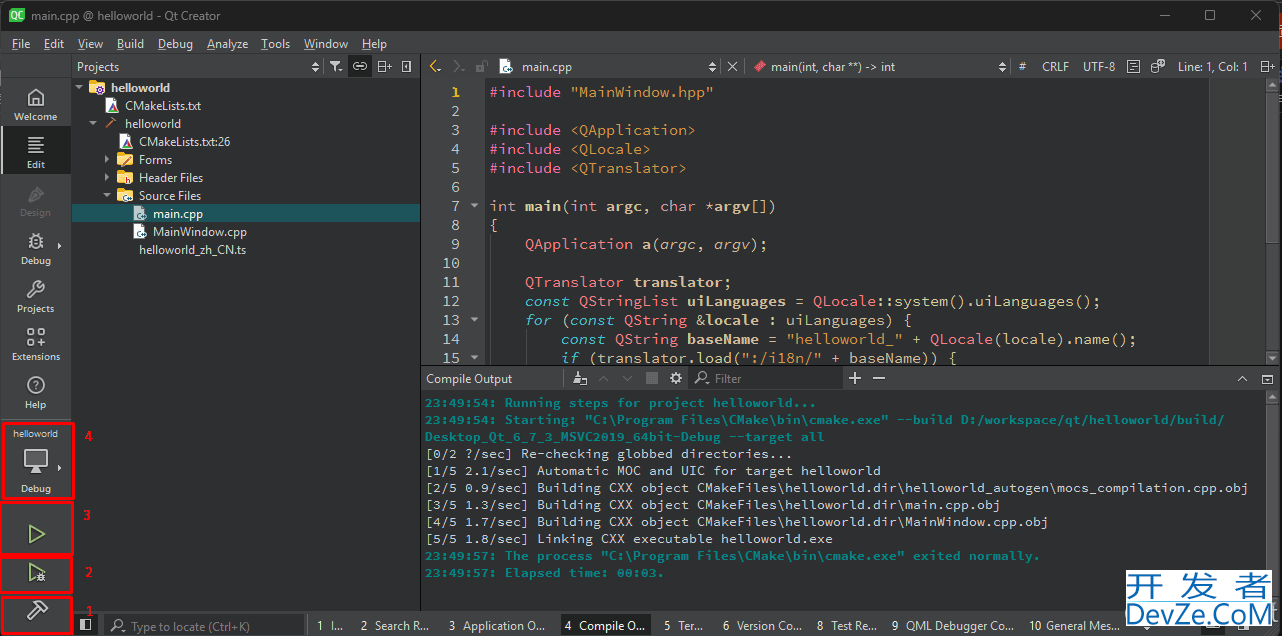Viewport: 1282px width, 636px height.
Task: Switch to 10 General Messages output tab
Action: (1074, 626)
